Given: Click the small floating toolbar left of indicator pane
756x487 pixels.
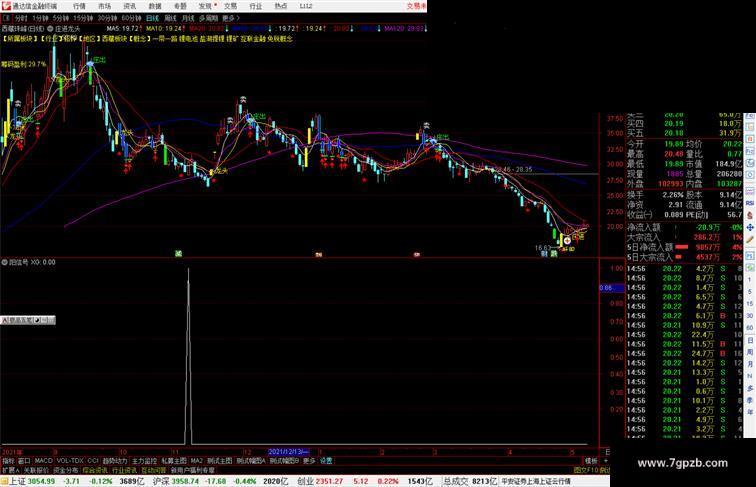Looking at the screenshot, I should 28,320.
